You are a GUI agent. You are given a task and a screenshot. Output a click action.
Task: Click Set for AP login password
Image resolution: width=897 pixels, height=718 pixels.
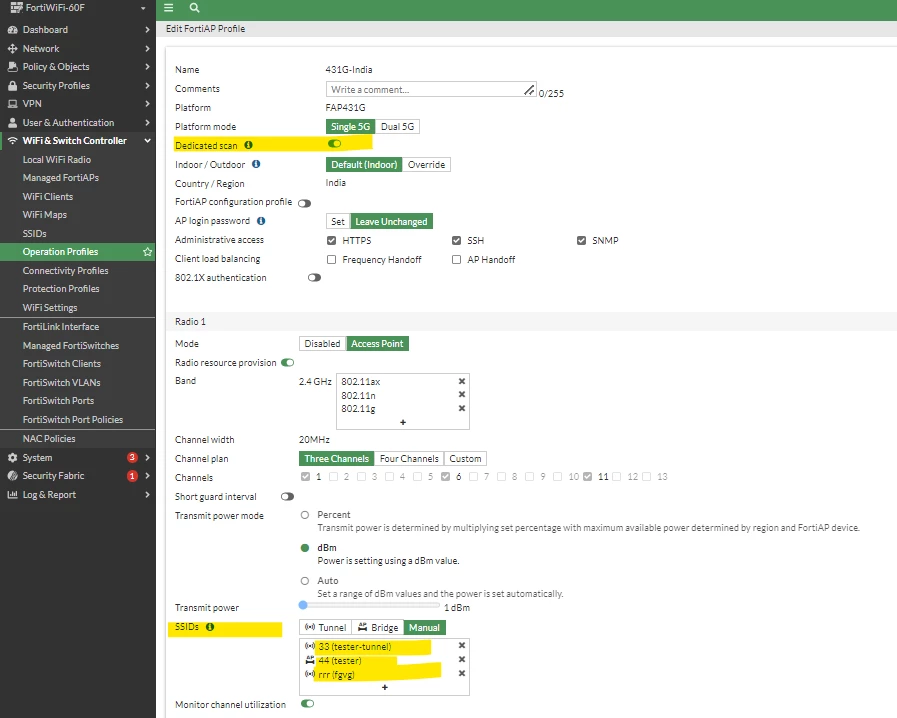(x=338, y=221)
